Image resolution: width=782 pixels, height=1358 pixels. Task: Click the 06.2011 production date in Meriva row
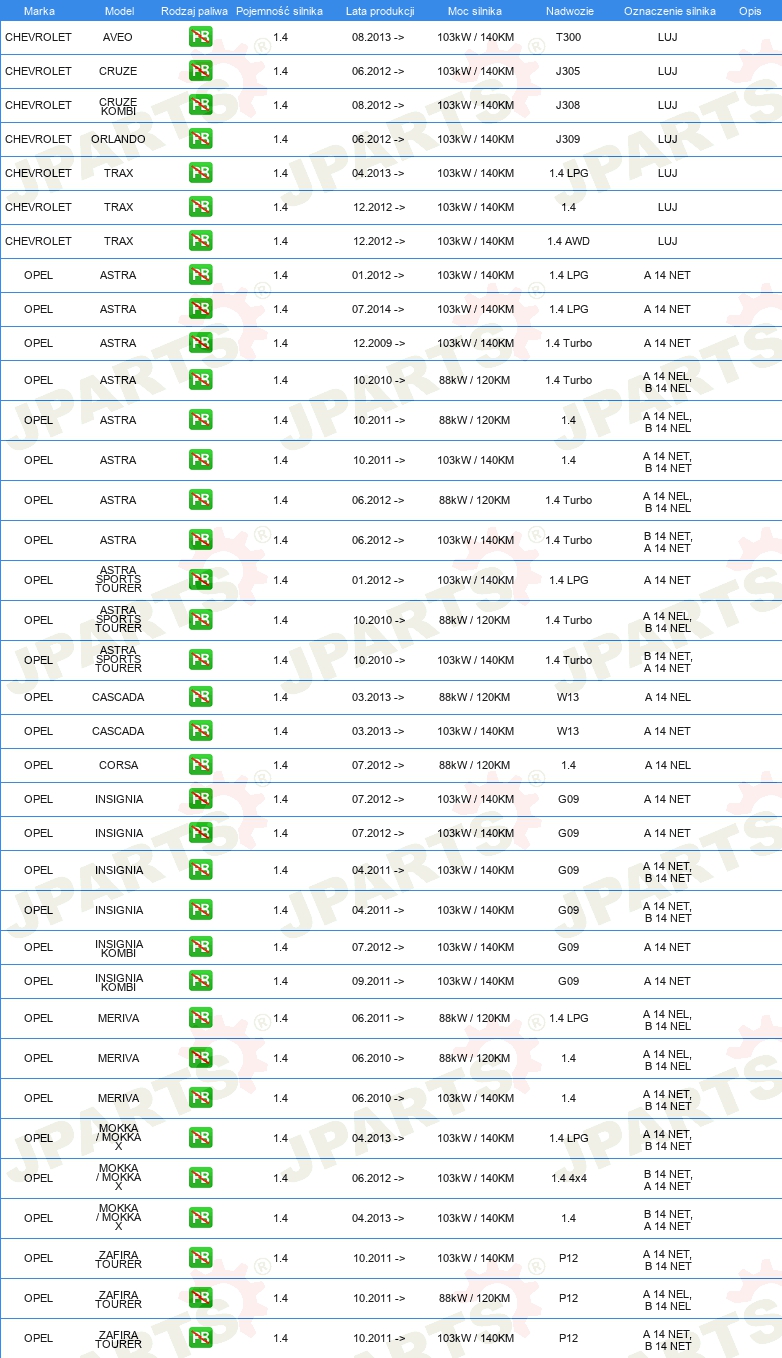tap(378, 1018)
